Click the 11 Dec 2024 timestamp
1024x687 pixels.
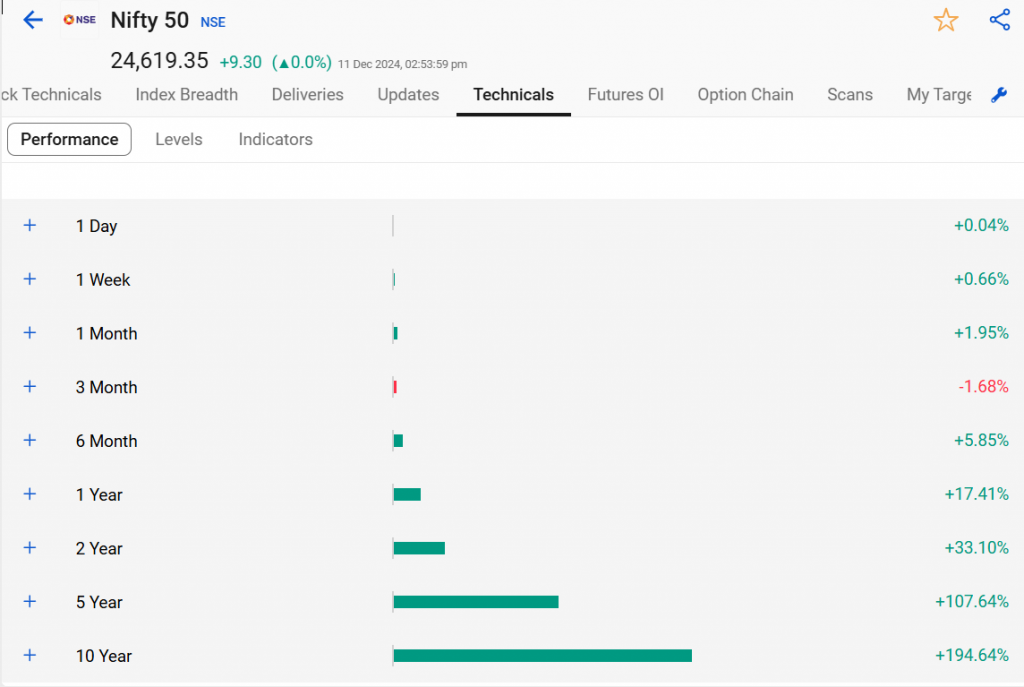(402, 64)
